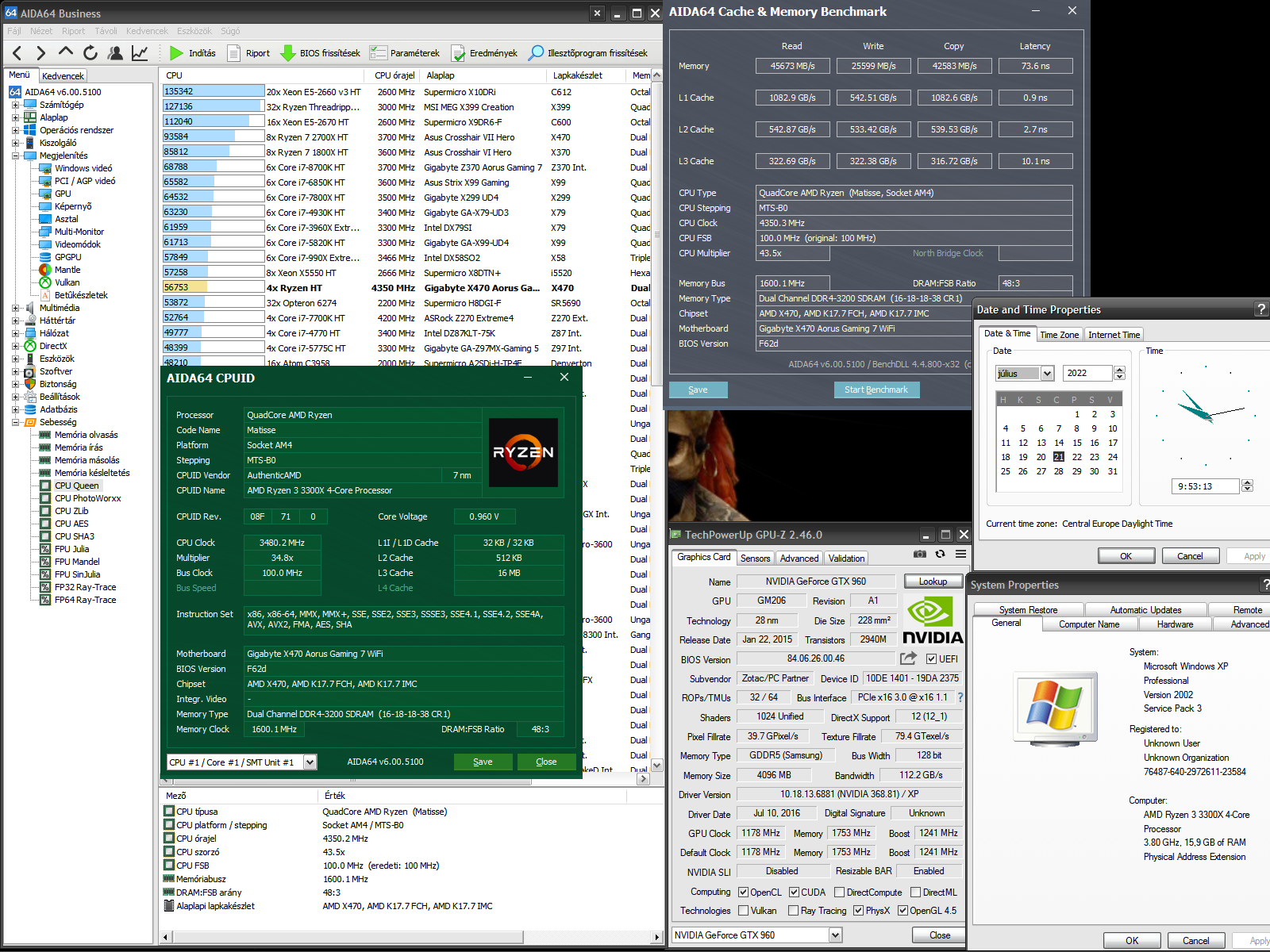1270x952 pixels.
Task: Select the GPGPU tree icon
Action: [45, 257]
